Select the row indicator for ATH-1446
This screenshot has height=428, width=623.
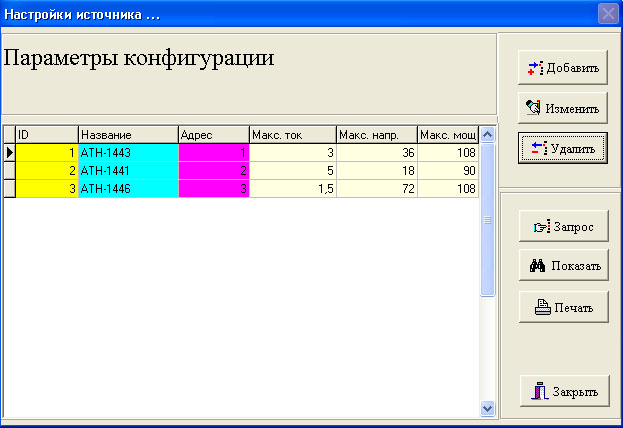(10, 188)
